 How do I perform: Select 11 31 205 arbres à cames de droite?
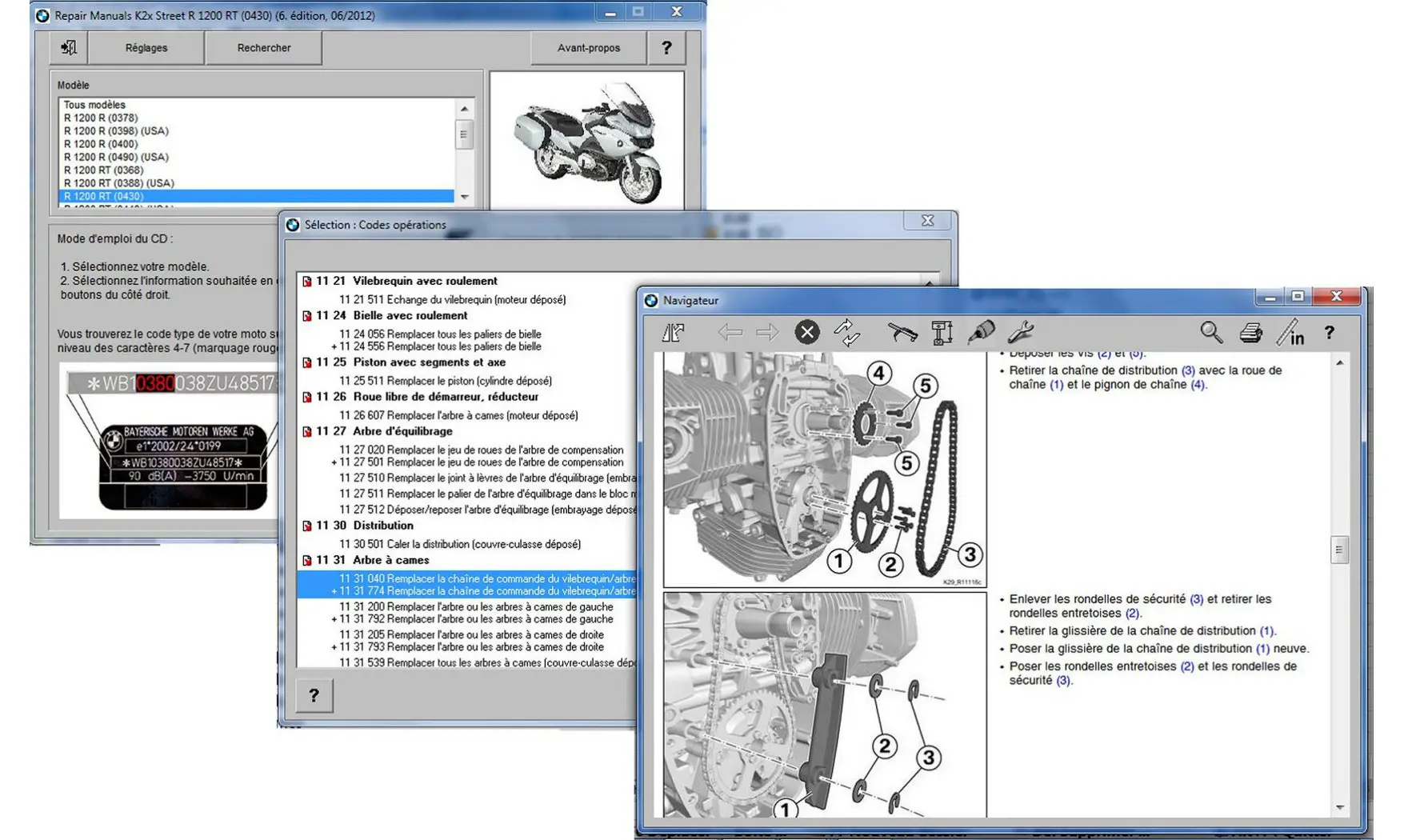[x=471, y=634]
